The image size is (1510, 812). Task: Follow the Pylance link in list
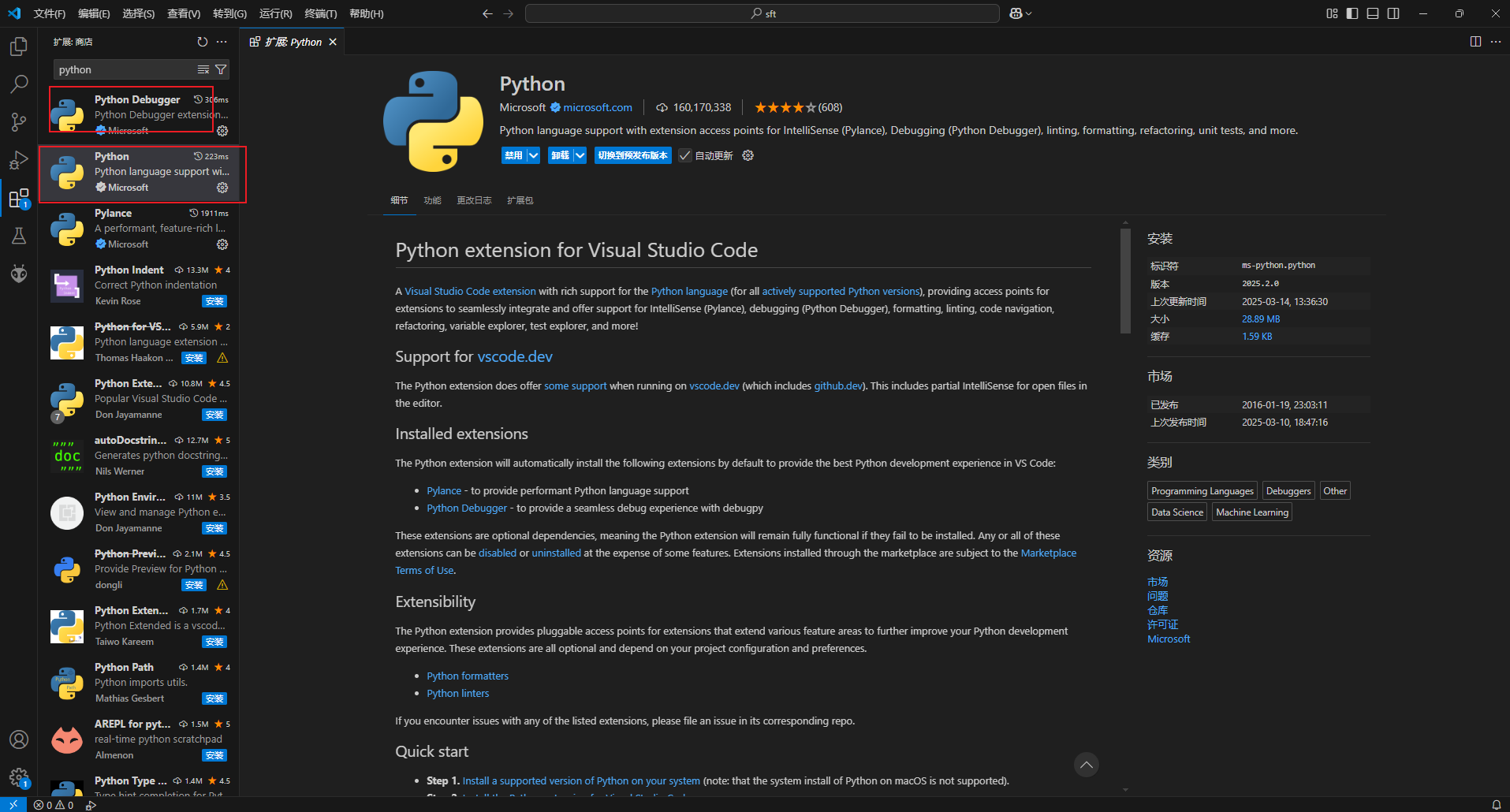(x=444, y=490)
